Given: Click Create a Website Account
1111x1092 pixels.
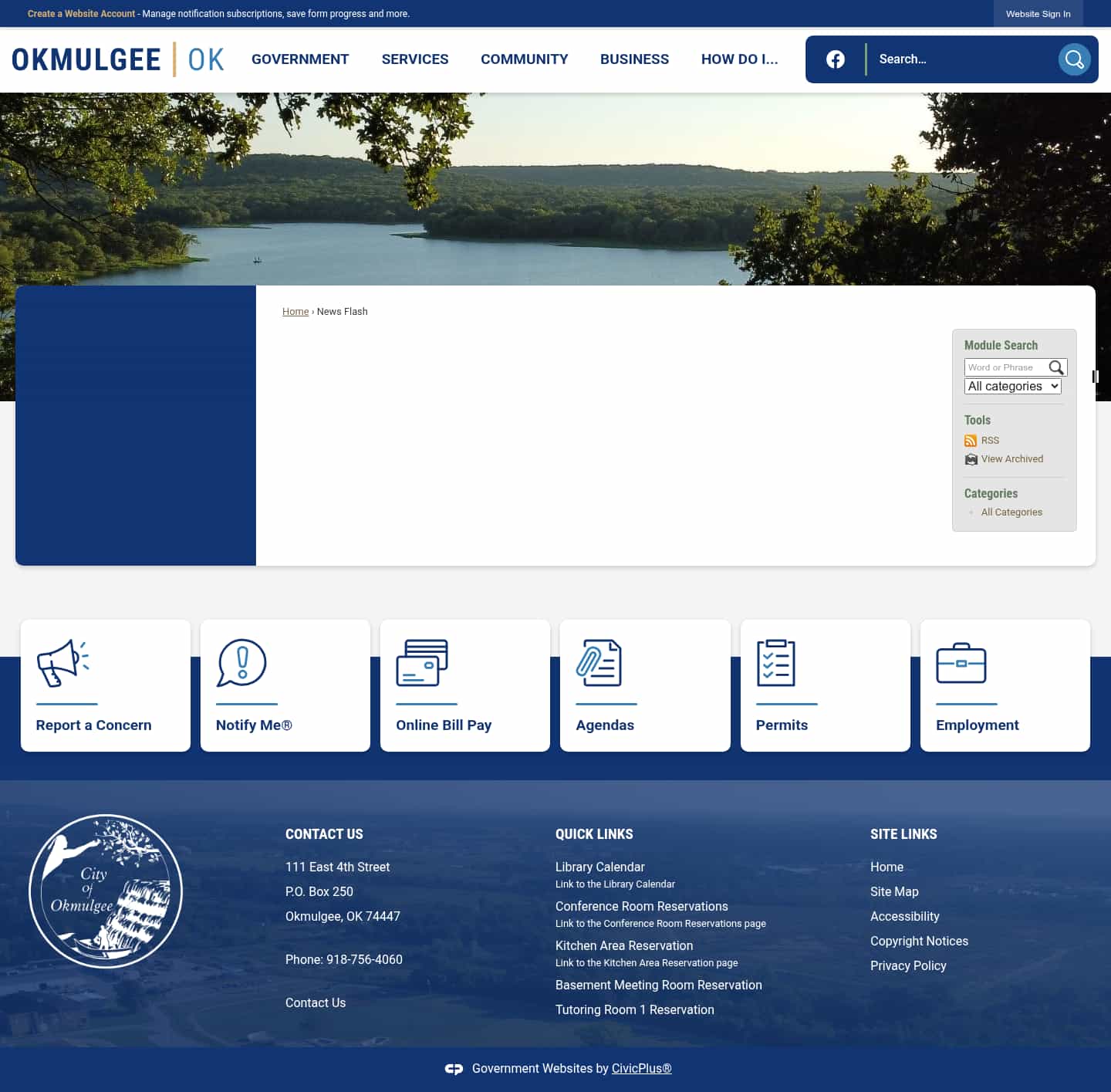Looking at the screenshot, I should (x=81, y=13).
